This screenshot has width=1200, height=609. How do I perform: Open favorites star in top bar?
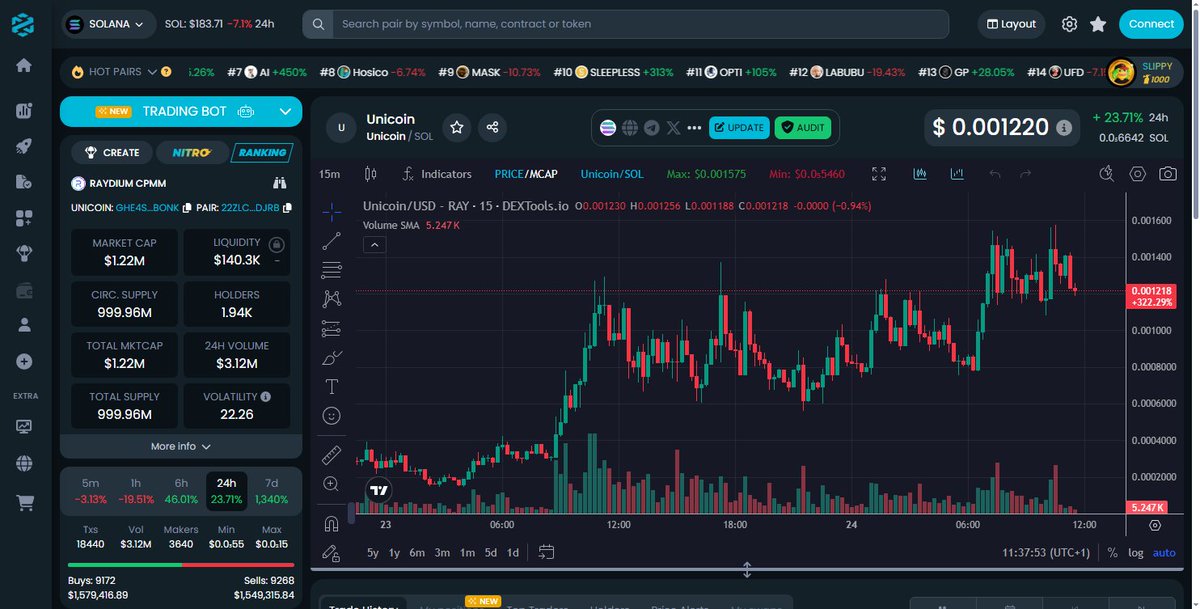click(x=1098, y=24)
